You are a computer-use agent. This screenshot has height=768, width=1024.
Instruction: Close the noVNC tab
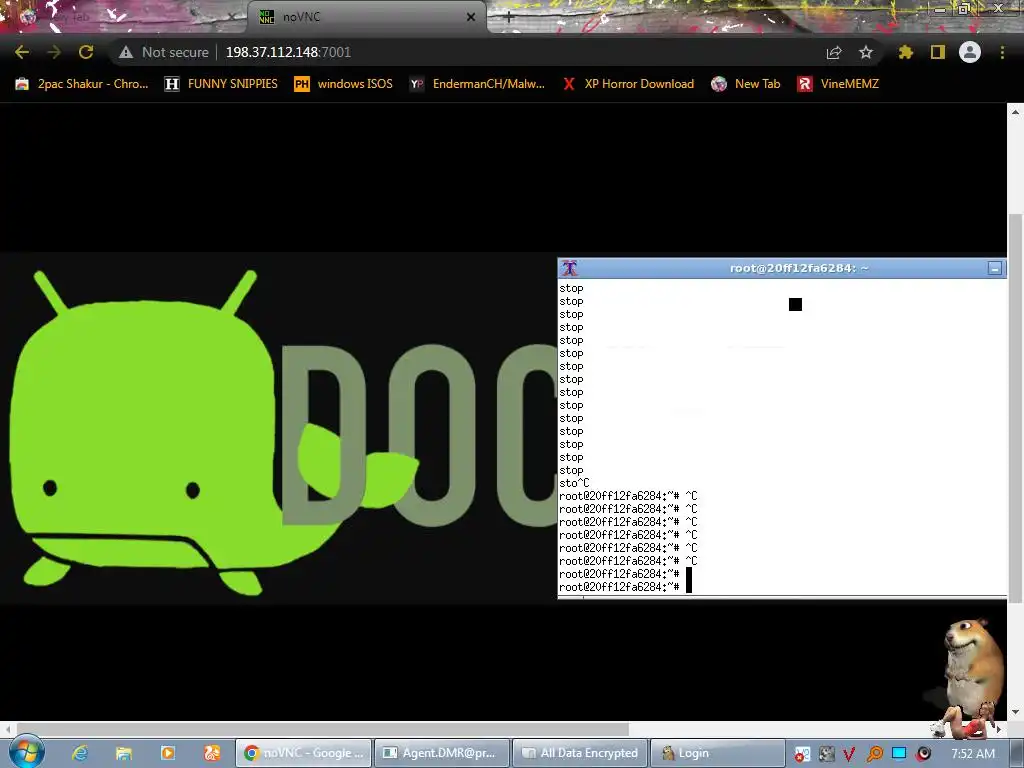(471, 17)
